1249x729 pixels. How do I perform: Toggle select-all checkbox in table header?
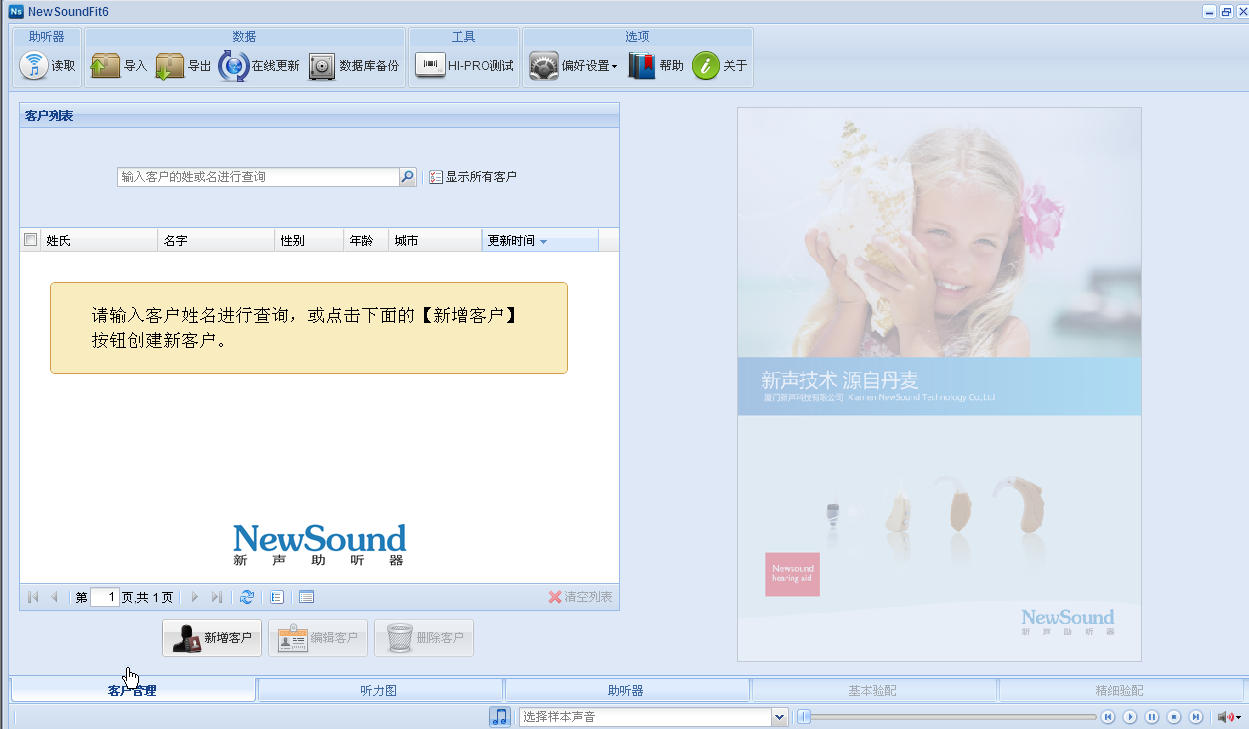31,240
